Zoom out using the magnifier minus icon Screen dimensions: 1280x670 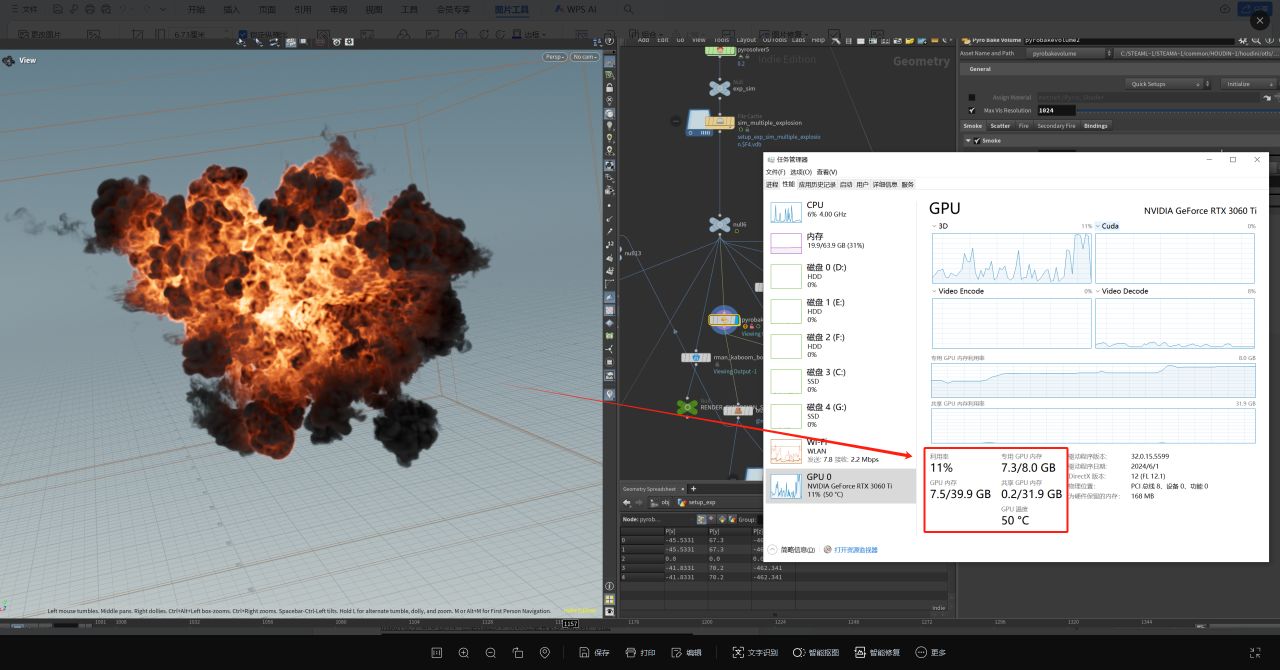tap(490, 652)
